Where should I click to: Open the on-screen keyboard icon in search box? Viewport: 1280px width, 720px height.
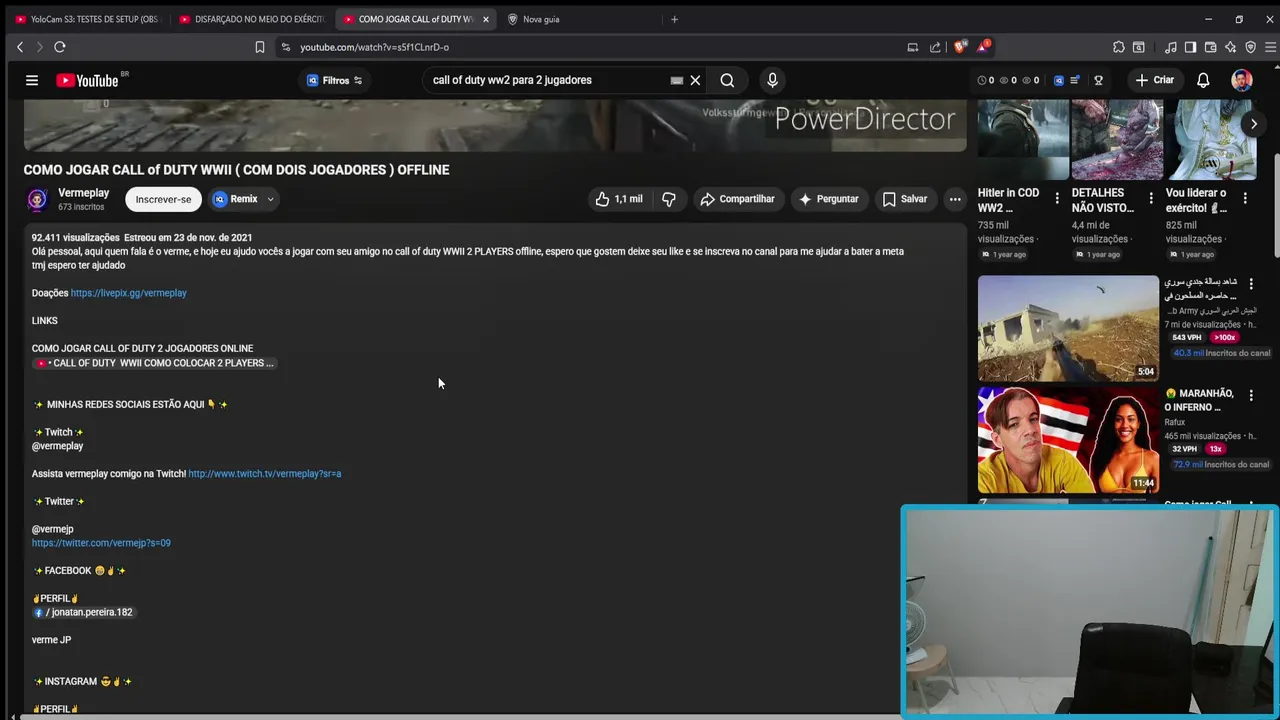pos(677,80)
